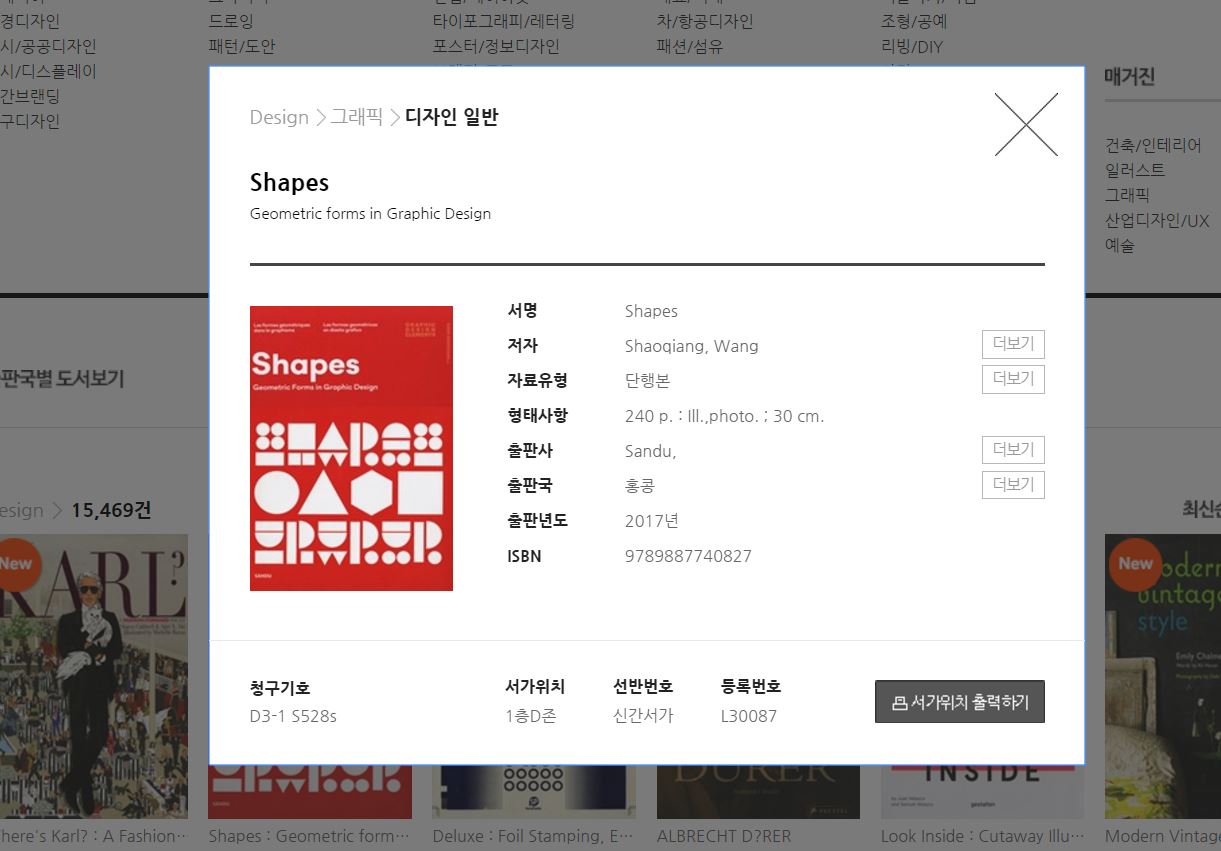
Task: Open Where's Karl book thumbnail
Action: [x=94, y=676]
